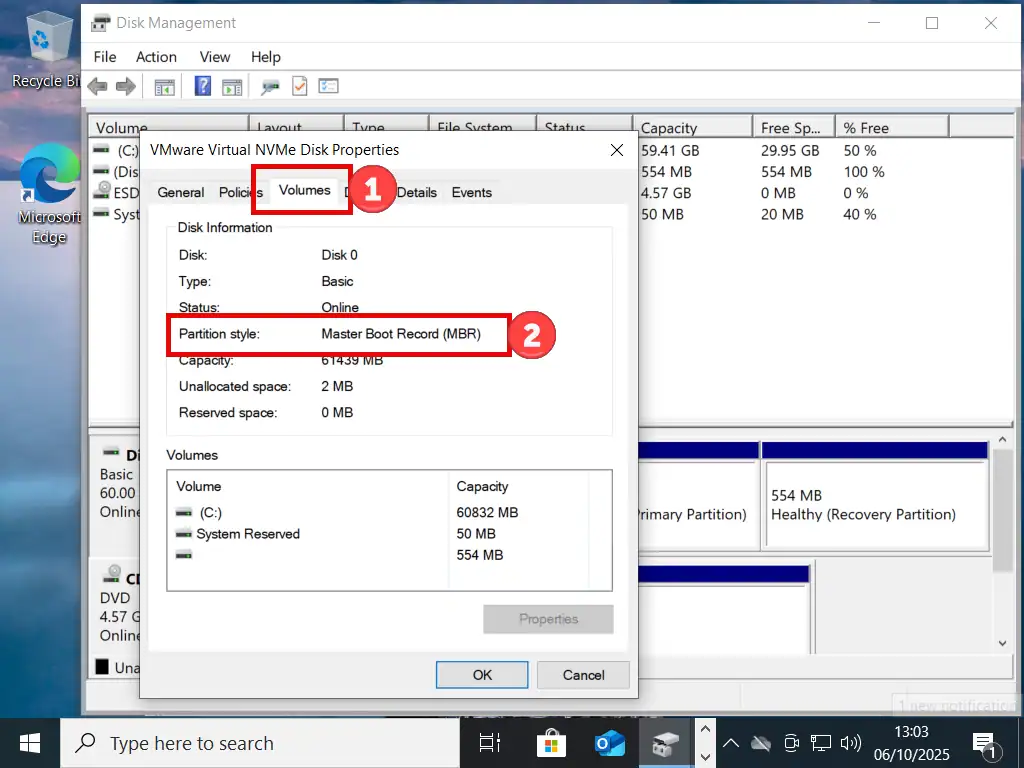Viewport: 1024px width, 768px height.
Task: Click the Back arrow in the toolbar
Action: 97,87
